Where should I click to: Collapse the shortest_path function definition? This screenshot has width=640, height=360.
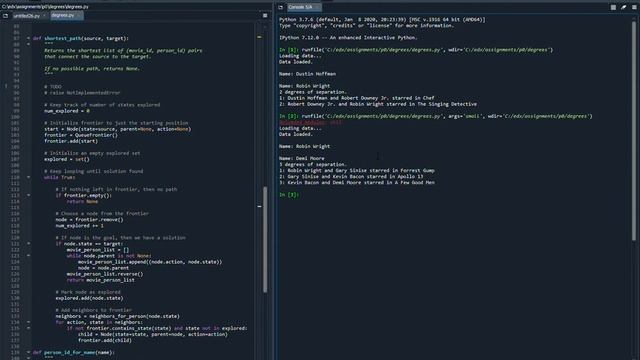(28, 38)
